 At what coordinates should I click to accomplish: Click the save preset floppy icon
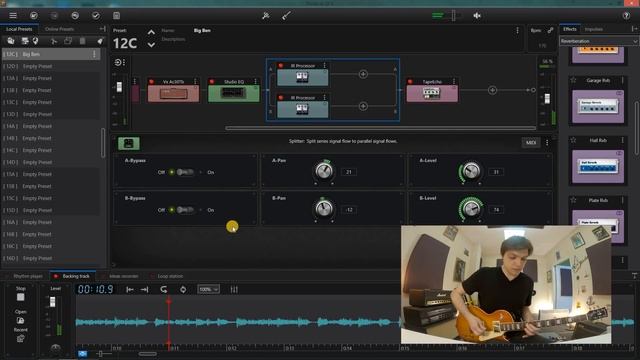(116, 16)
